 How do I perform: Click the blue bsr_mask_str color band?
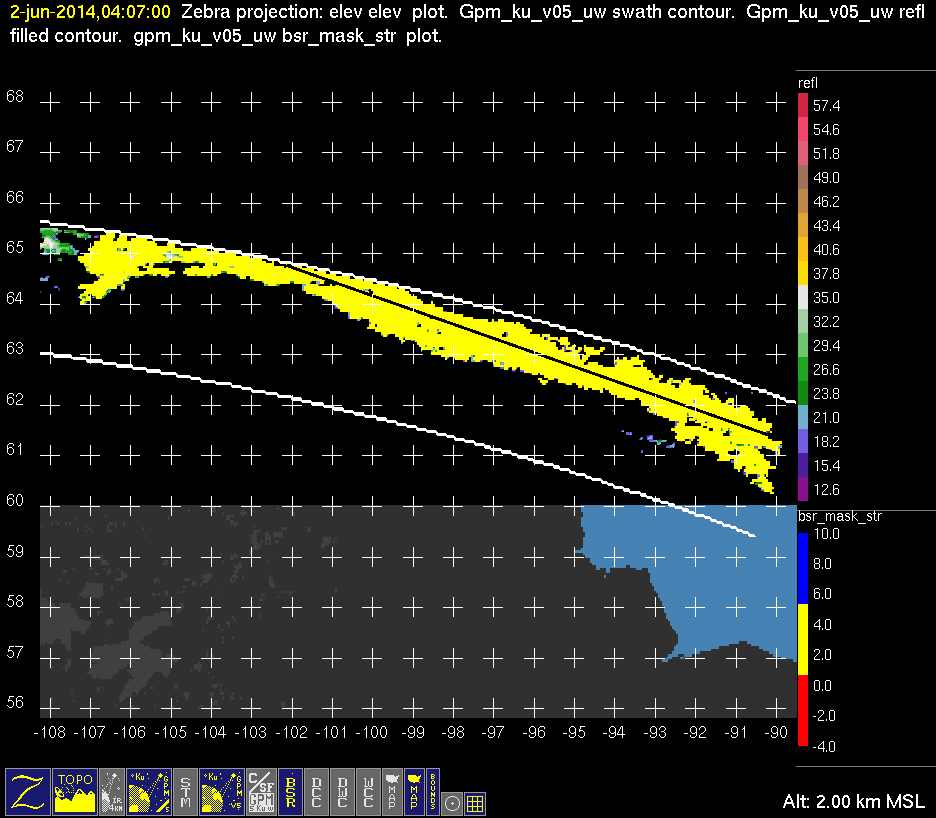click(x=803, y=568)
